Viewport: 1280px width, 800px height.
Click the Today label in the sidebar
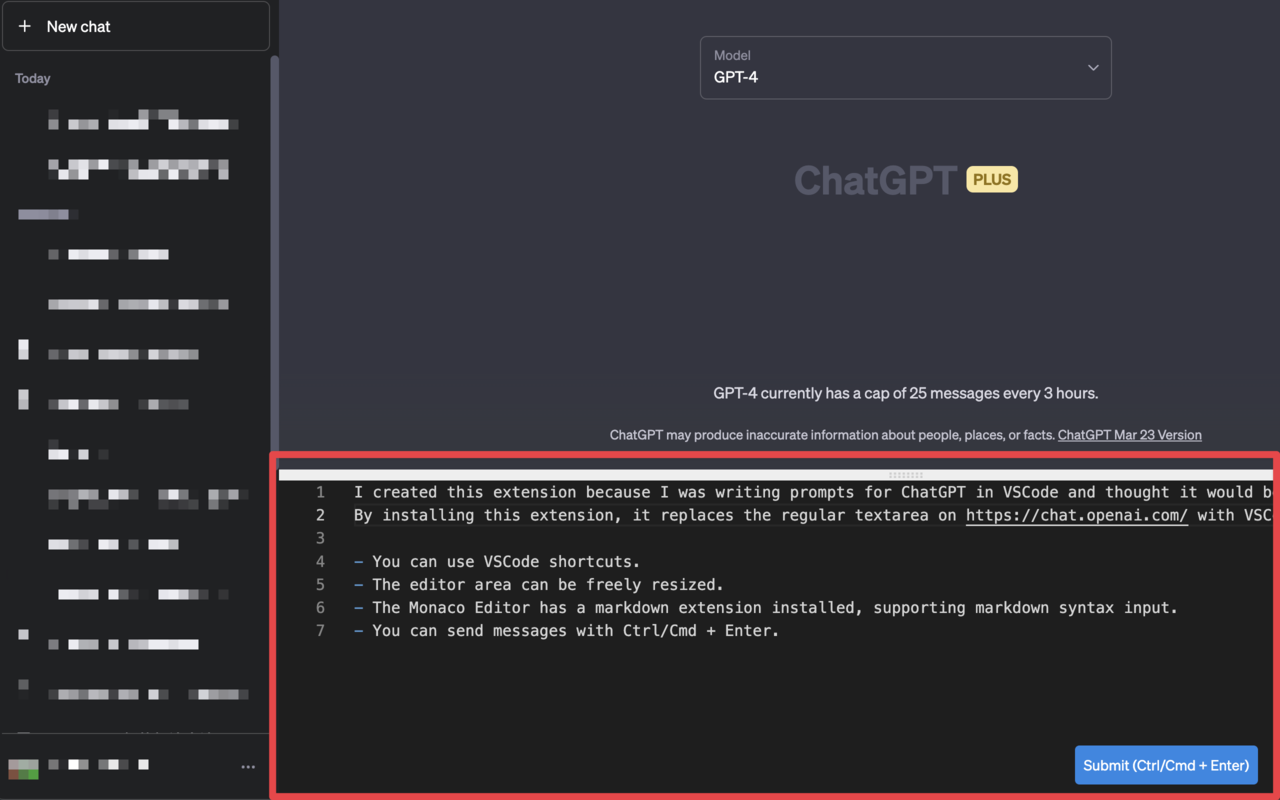33,78
